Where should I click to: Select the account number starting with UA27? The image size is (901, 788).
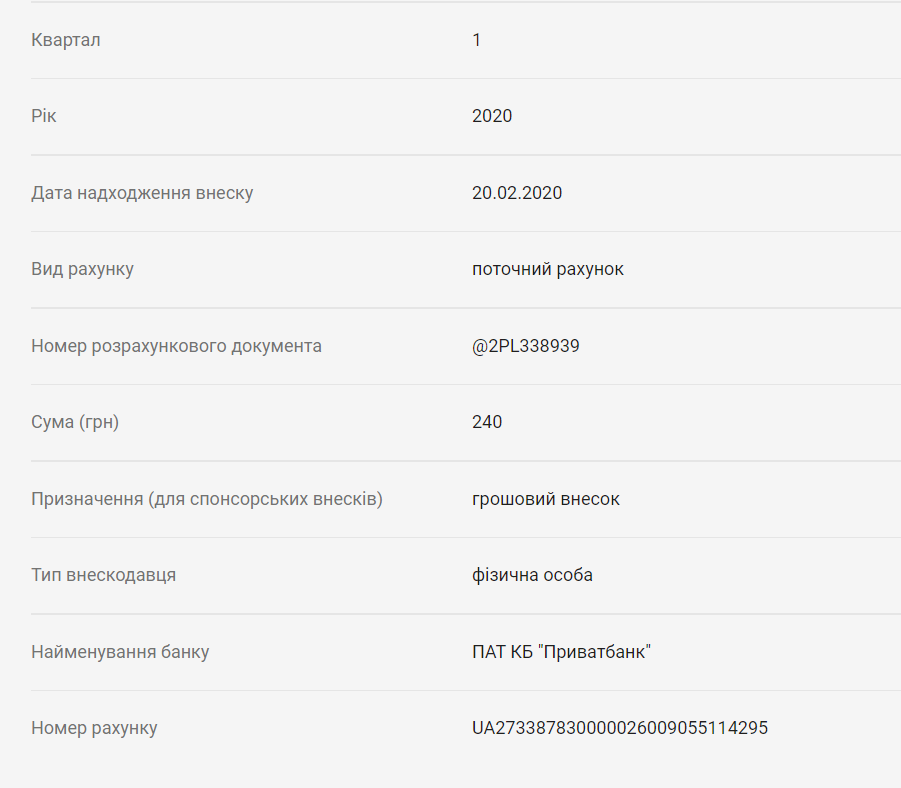[x=620, y=728]
